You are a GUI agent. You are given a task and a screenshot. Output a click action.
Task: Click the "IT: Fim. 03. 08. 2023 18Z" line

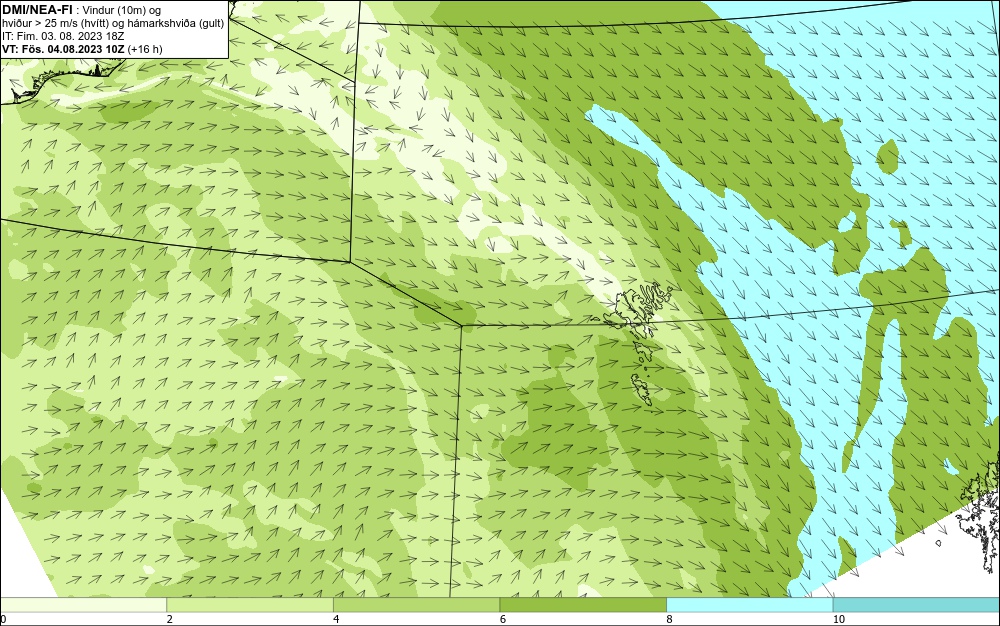63,36
